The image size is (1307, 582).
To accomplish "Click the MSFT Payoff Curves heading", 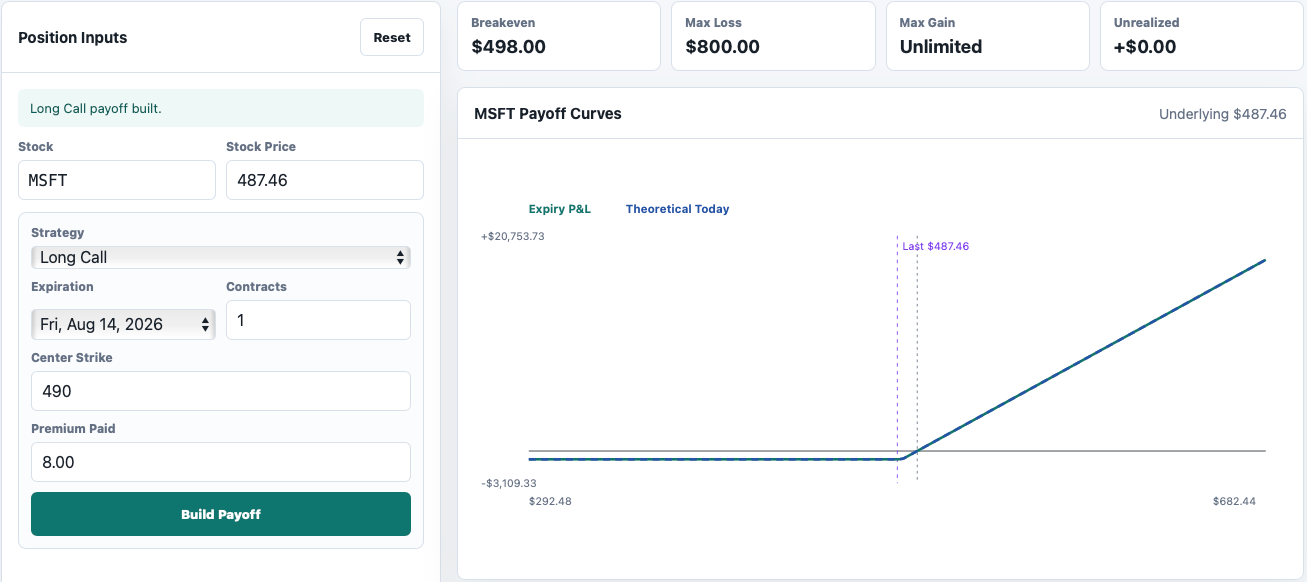I will coord(548,114).
